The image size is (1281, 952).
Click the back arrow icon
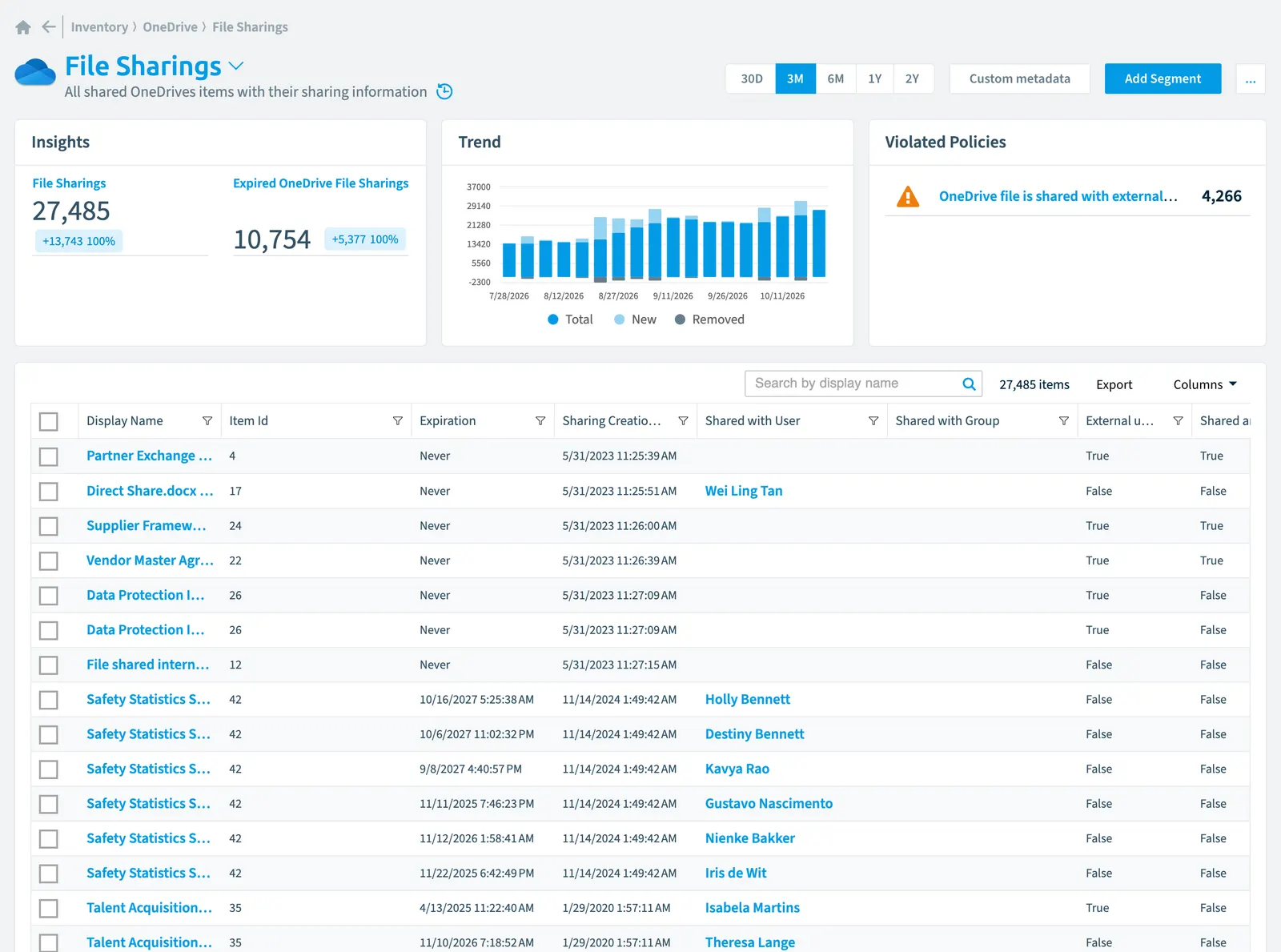[49, 27]
